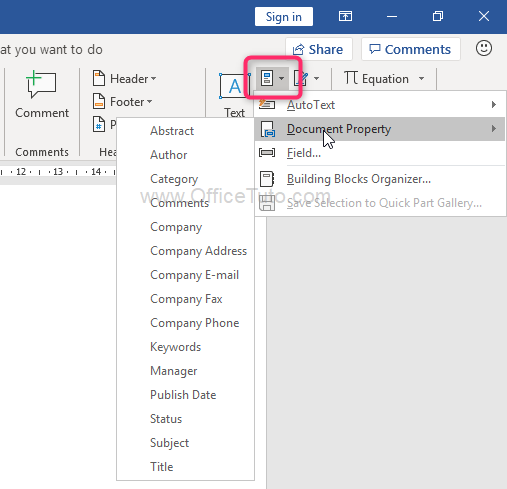Insert the Company Address property
Screen dimensions: 507x489
(x=185, y=251)
